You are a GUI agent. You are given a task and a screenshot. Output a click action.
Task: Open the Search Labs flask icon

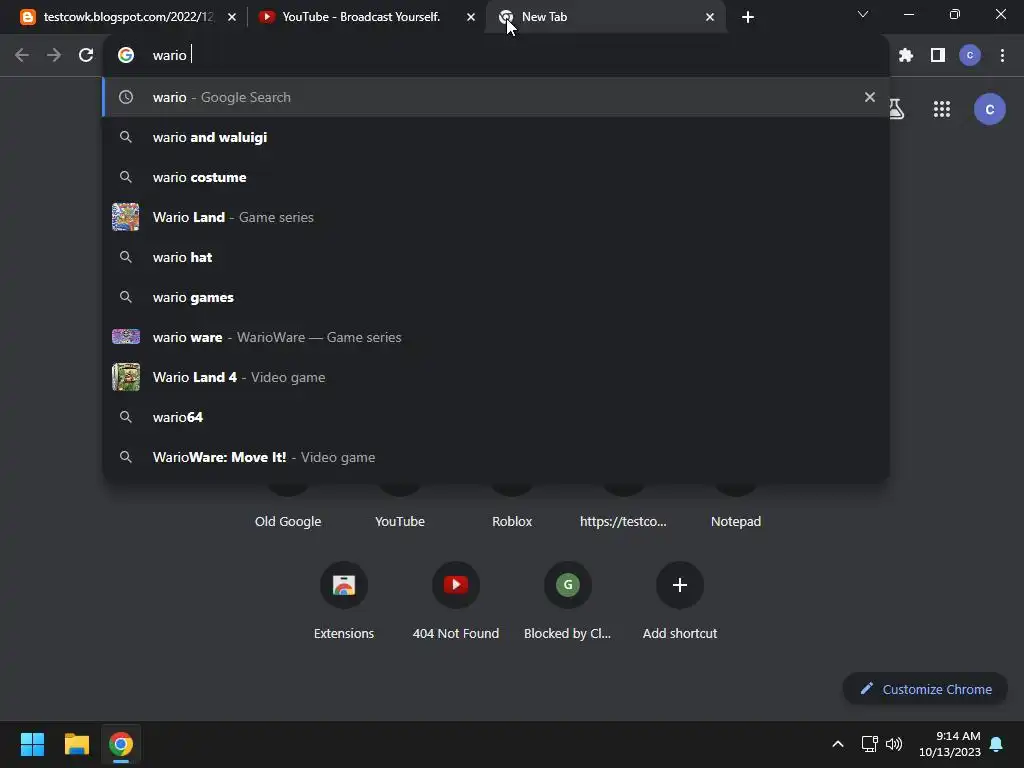tap(897, 109)
